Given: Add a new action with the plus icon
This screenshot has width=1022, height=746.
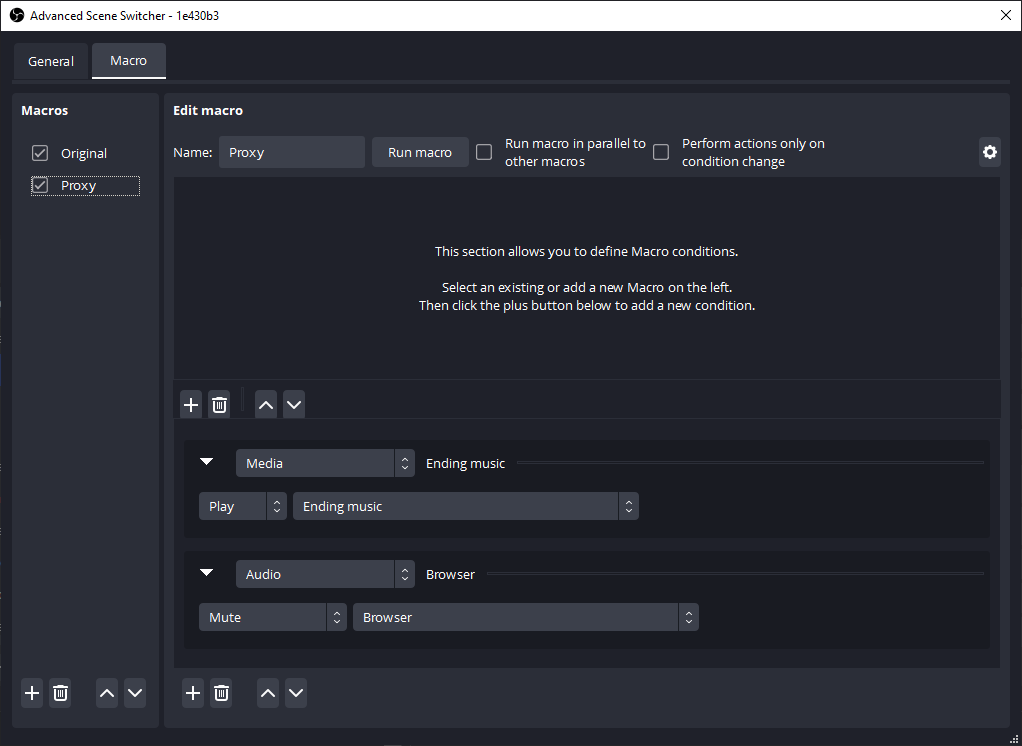Looking at the screenshot, I should (192, 693).
